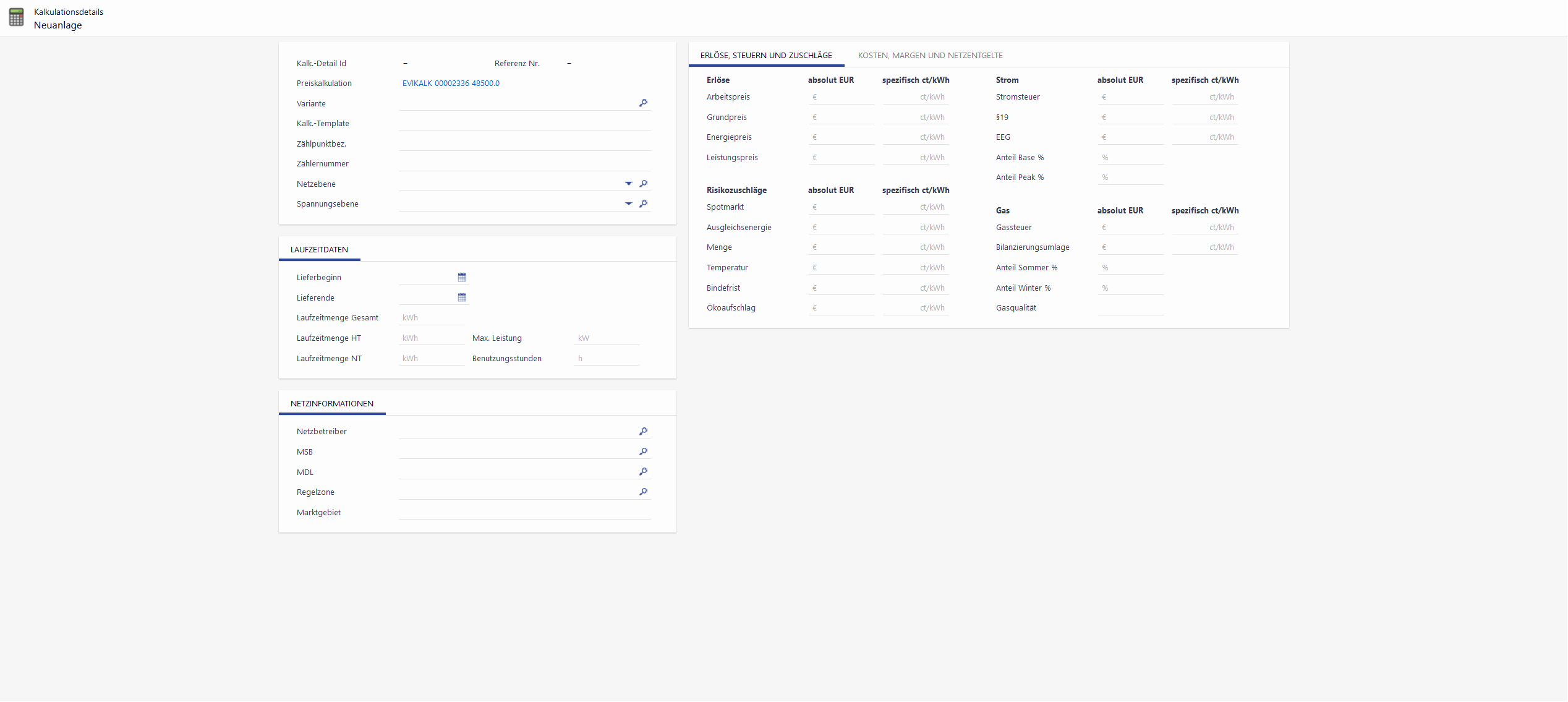
Task: Click the Netzebene search lookup icon
Action: pyautogui.click(x=643, y=184)
